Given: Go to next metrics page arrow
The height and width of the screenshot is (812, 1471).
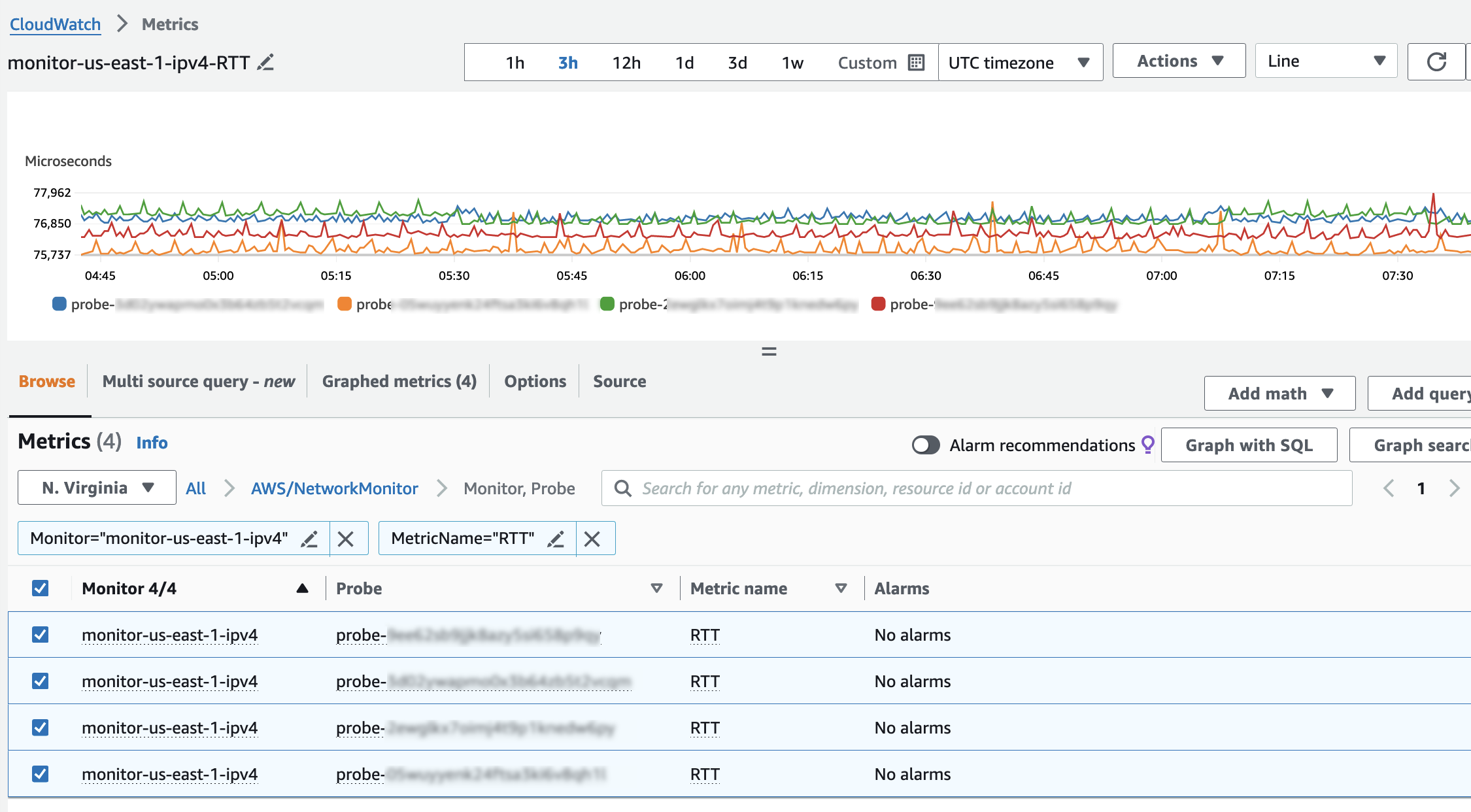Looking at the screenshot, I should pos(1454,488).
